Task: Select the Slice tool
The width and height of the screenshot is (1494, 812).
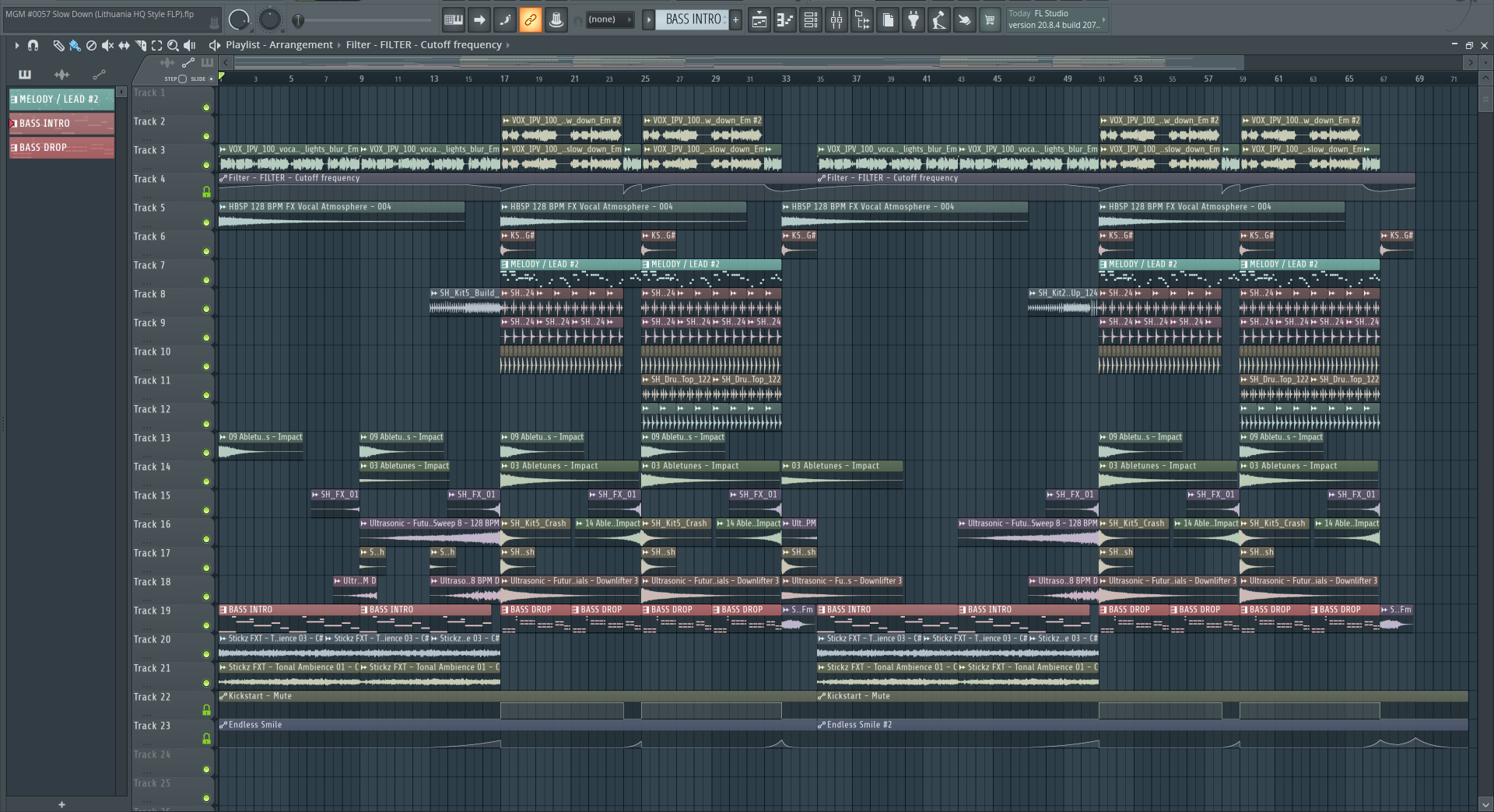Action: pos(140,45)
